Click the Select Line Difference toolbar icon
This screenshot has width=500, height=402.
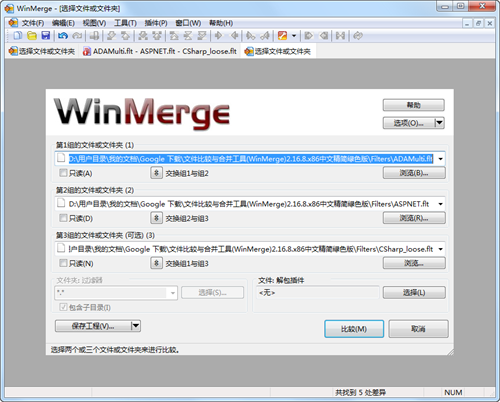point(94,35)
